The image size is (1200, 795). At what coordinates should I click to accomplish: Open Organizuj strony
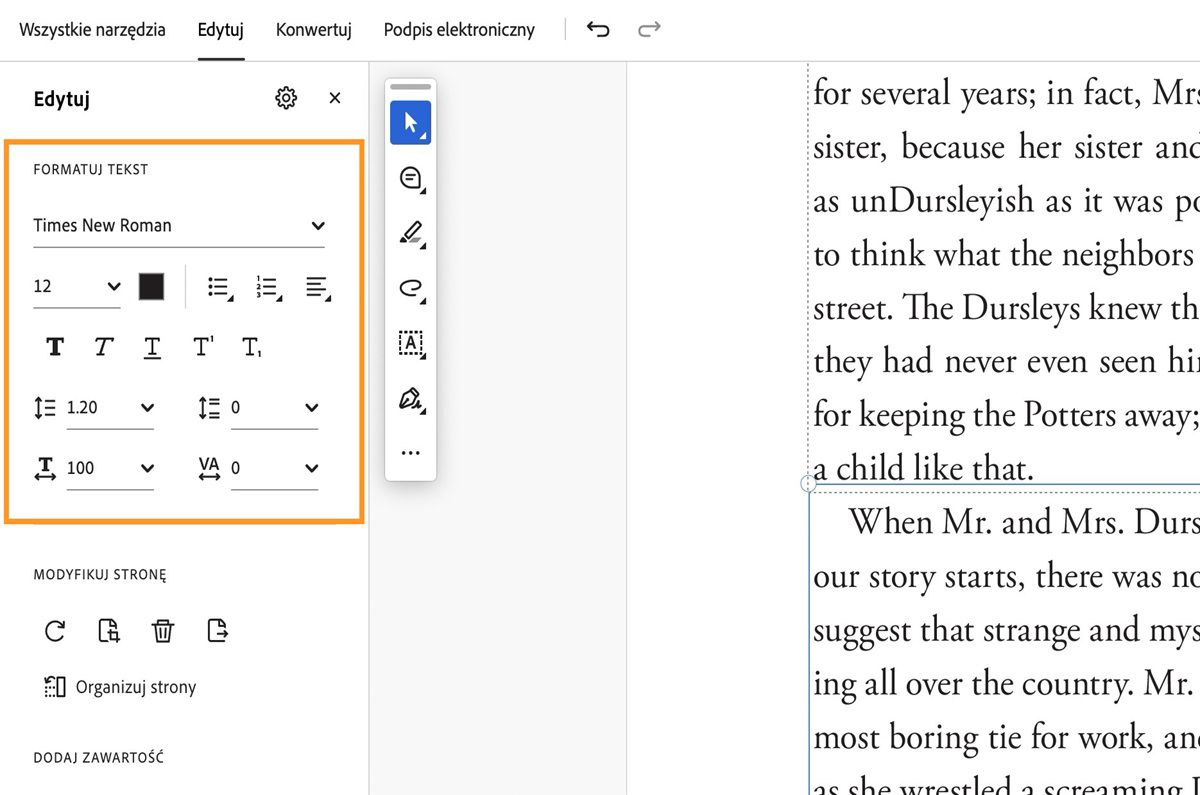coord(120,687)
